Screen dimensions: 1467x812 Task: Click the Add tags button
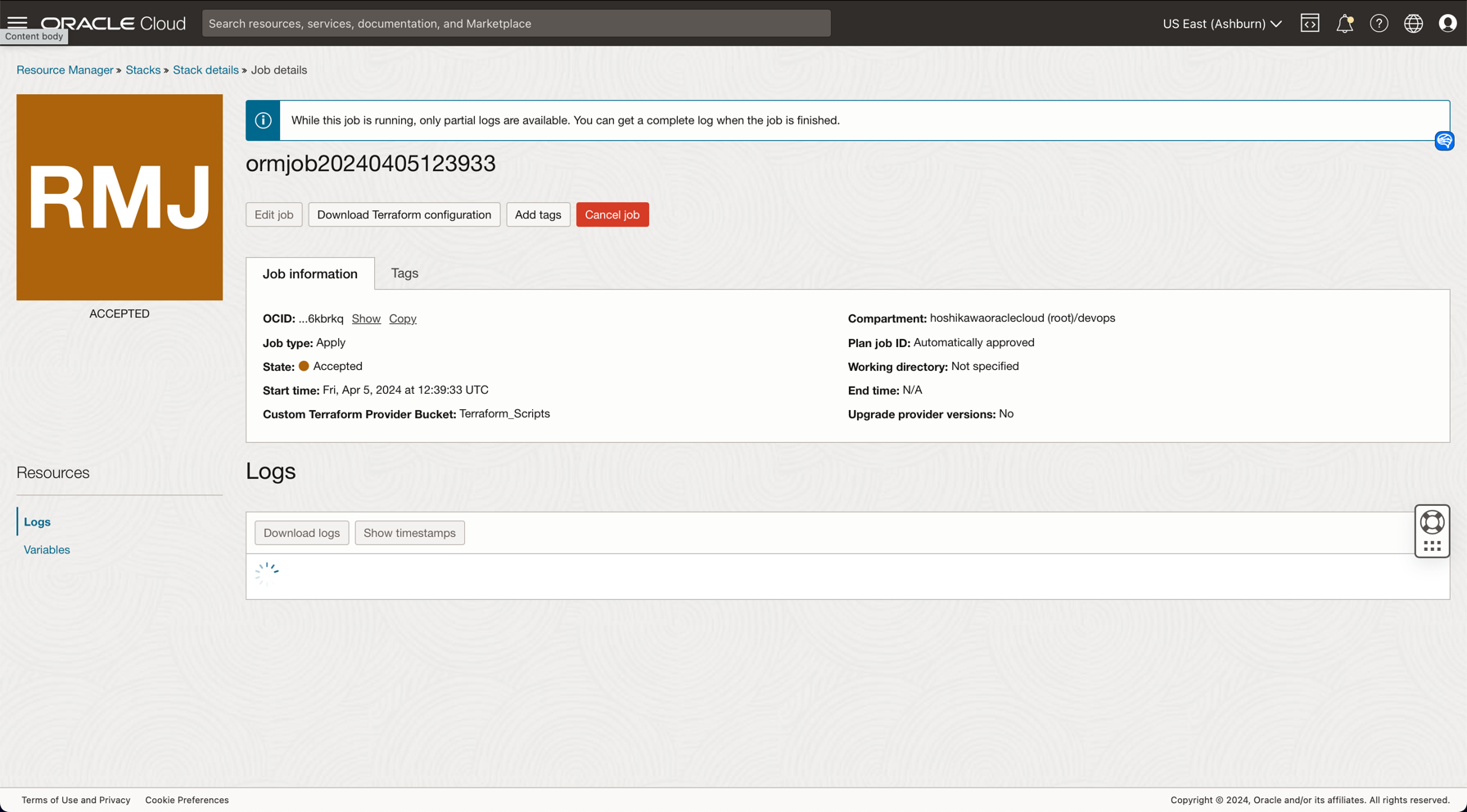point(538,214)
